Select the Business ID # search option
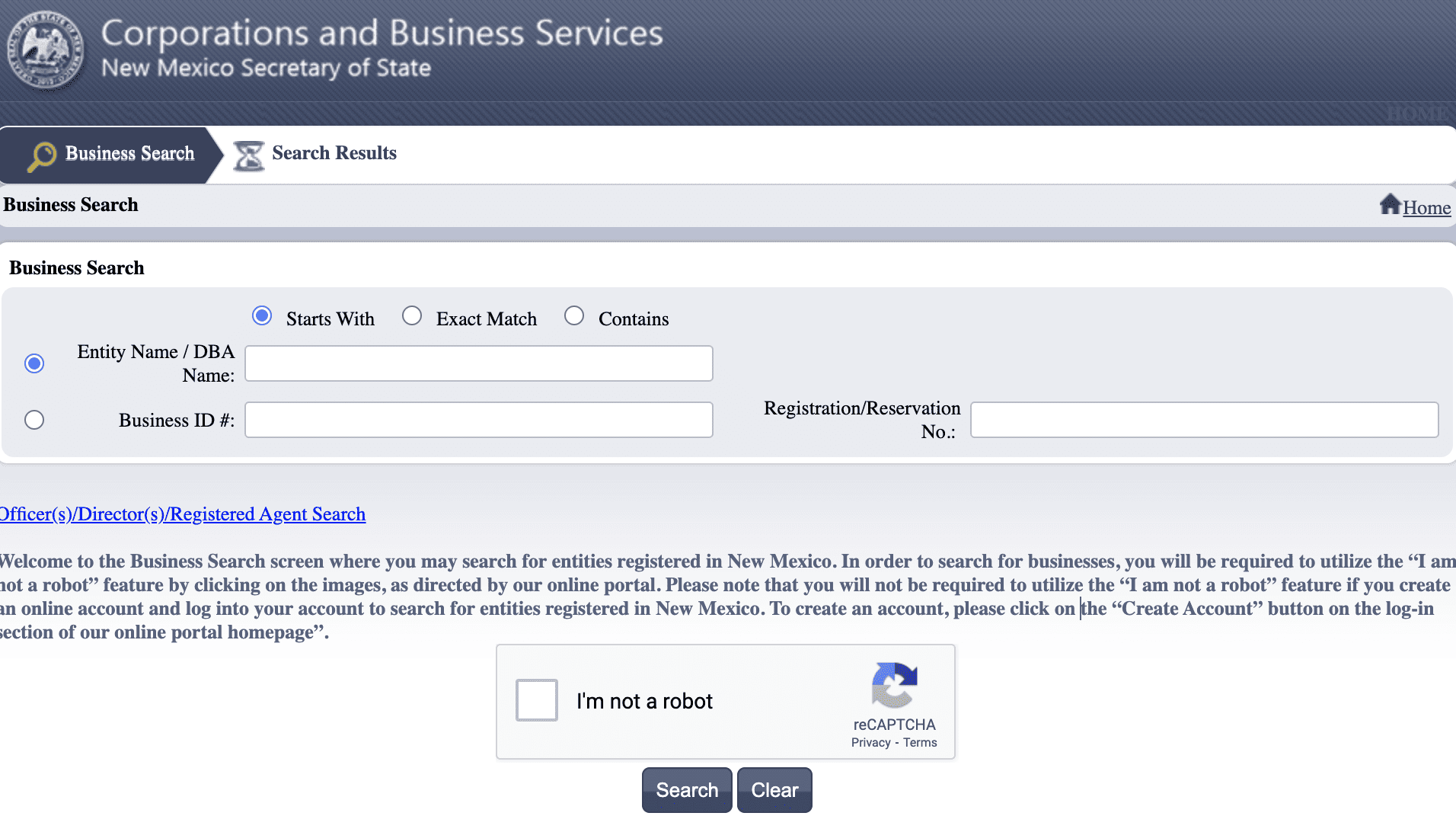Image resolution: width=1456 pixels, height=832 pixels. pyautogui.click(x=34, y=420)
